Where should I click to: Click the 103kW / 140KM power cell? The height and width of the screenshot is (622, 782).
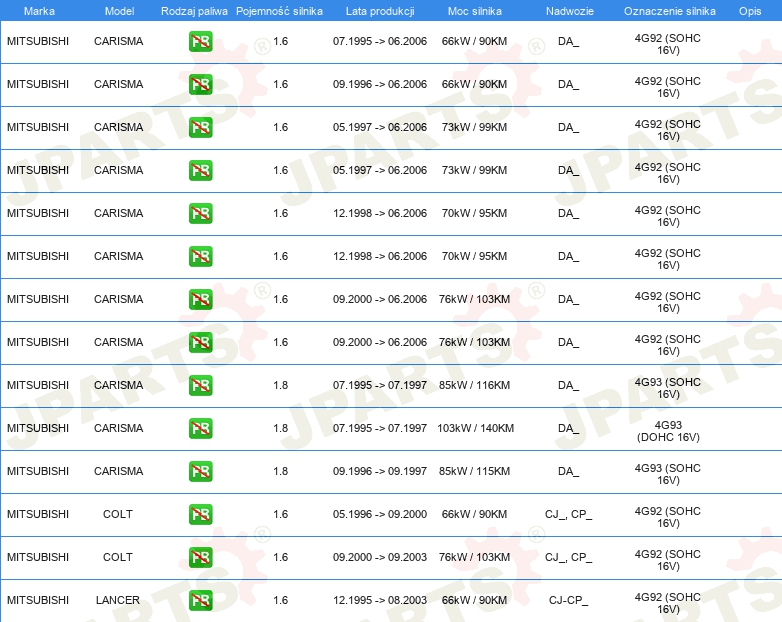coord(475,428)
